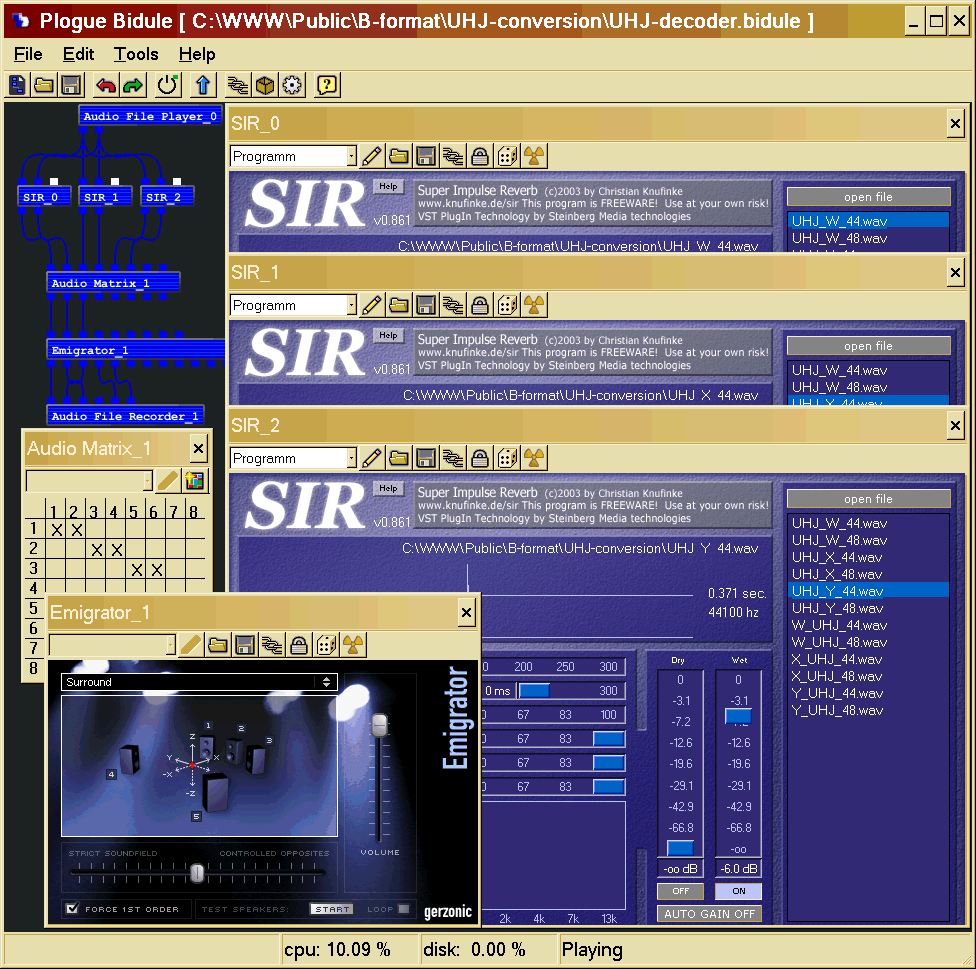Viewport: 976px width, 969px height.
Task: Click the radiation icon in SIR_2 panel
Action: pyautogui.click(x=534, y=458)
